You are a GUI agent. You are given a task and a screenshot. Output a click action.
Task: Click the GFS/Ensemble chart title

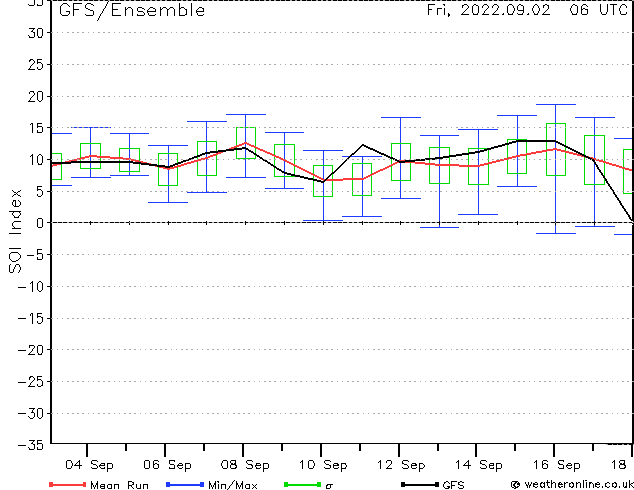click(132, 11)
